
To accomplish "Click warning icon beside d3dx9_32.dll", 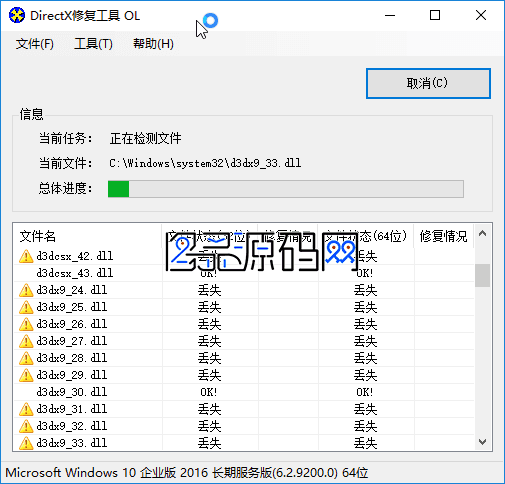I will [26, 426].
